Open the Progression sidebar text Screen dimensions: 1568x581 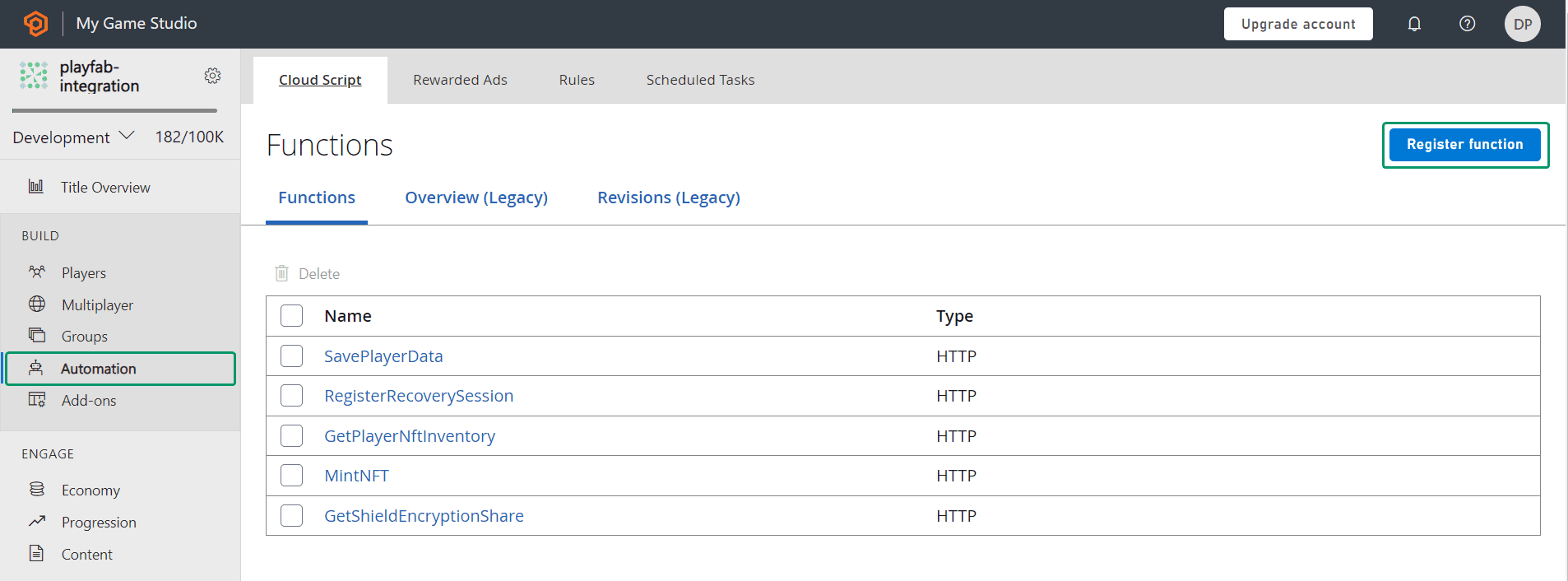pos(99,523)
